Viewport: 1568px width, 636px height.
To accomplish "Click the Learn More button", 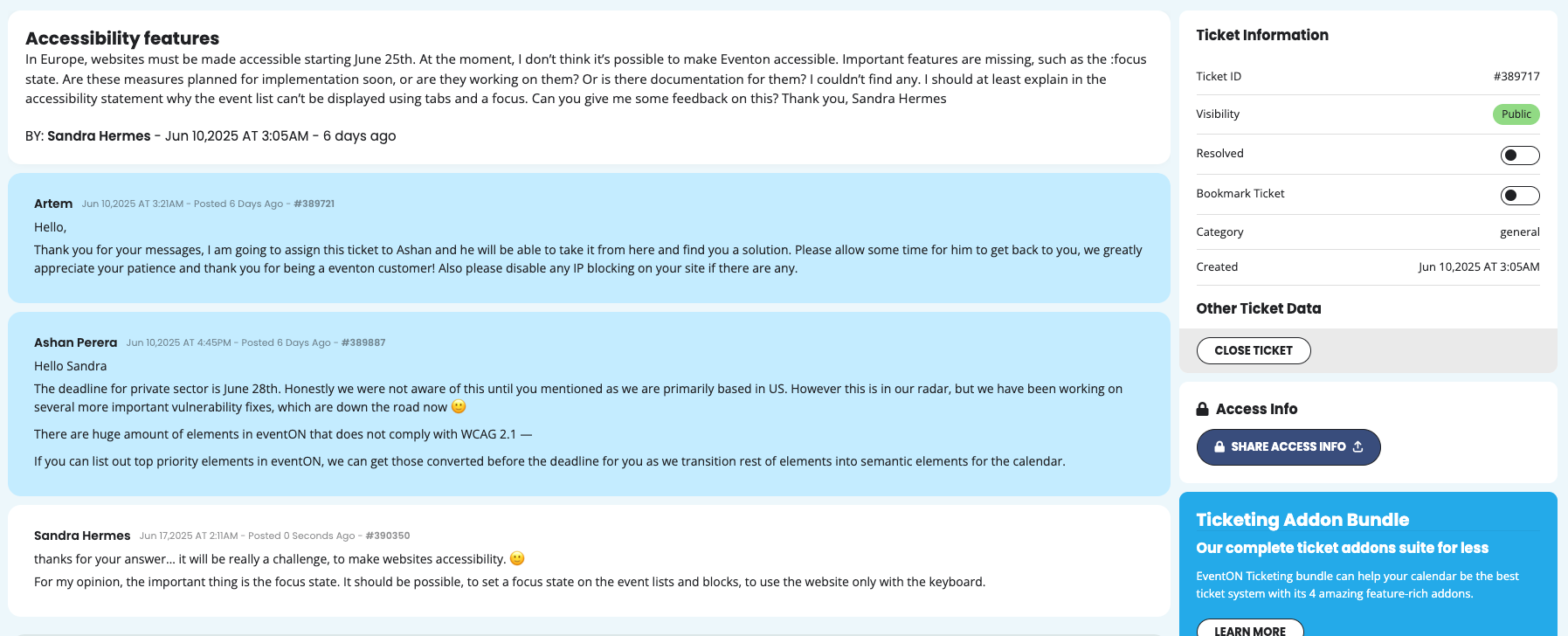I will pos(1250,629).
